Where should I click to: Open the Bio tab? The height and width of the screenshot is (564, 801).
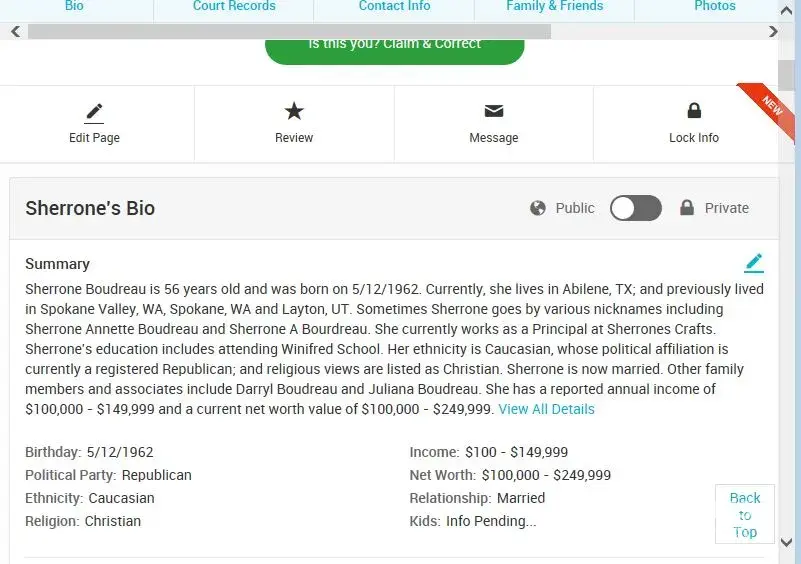(x=74, y=7)
